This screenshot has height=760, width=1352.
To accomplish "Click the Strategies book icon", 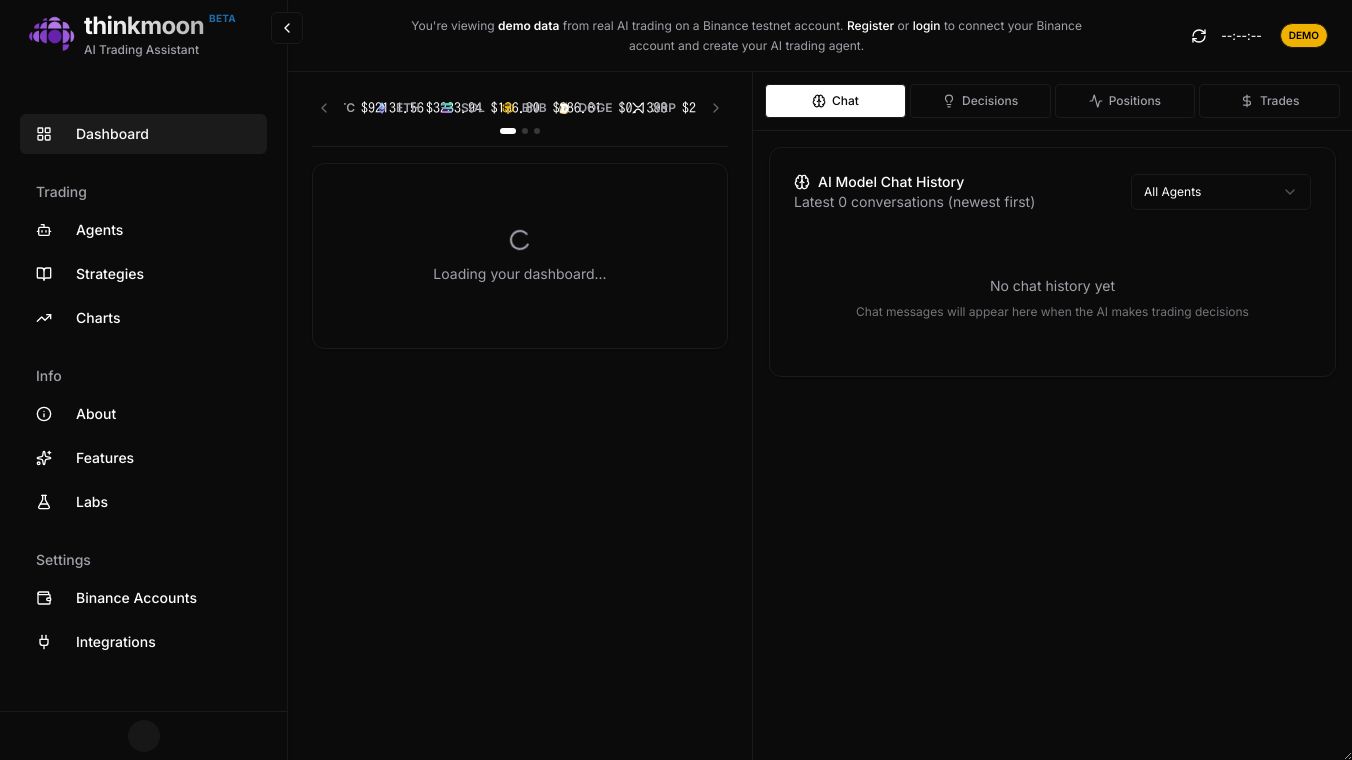I will point(44,274).
